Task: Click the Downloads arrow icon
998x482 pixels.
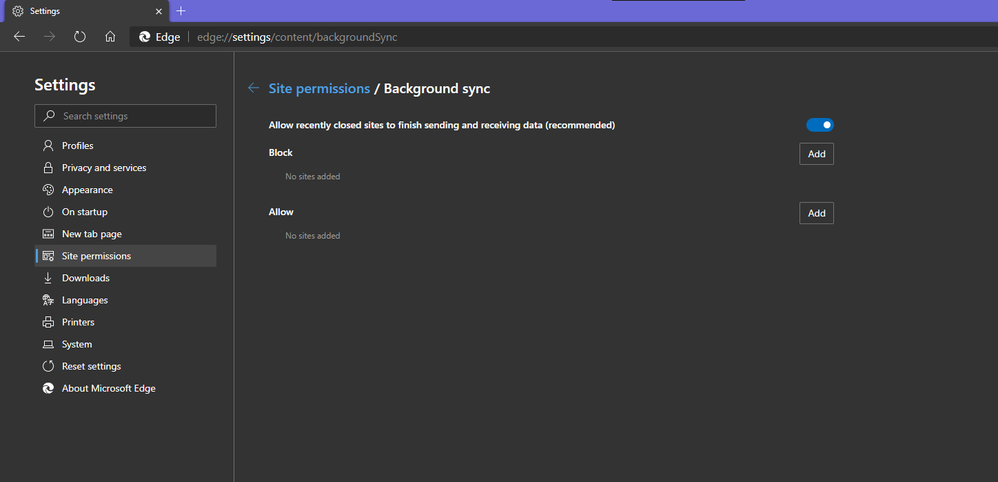Action: click(48, 278)
